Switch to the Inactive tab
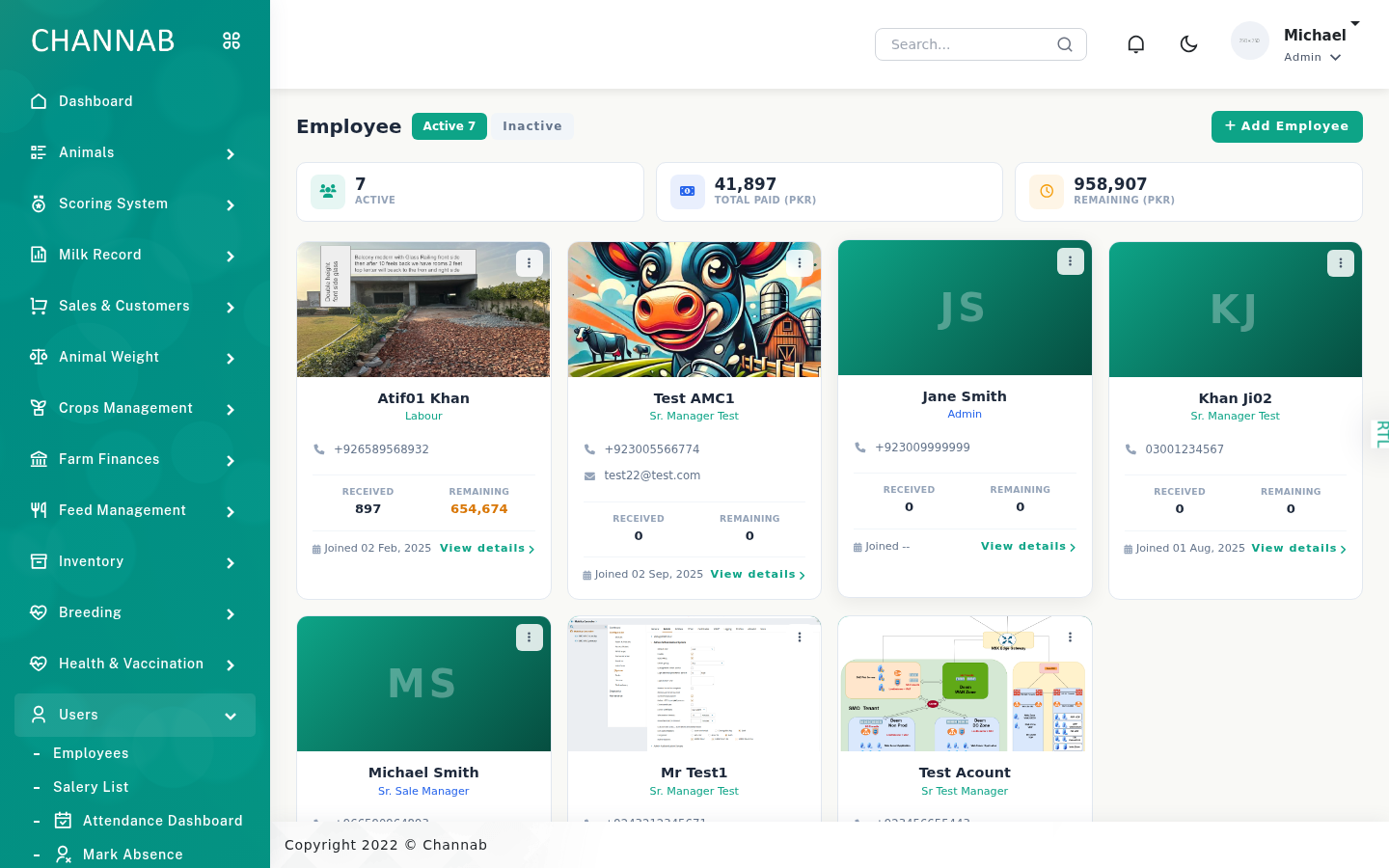 click(x=532, y=126)
